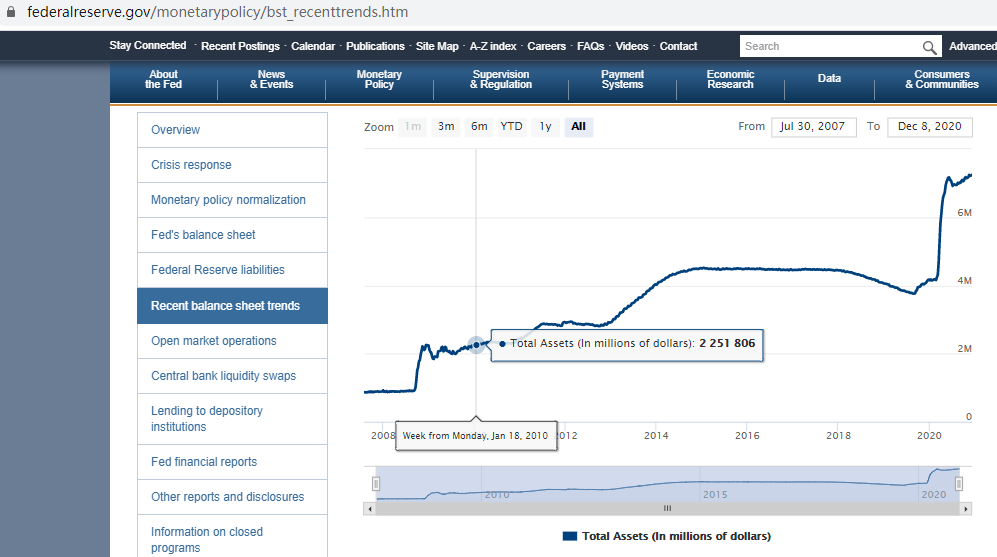
Task: Open the A-Z index link
Action: [493, 46]
